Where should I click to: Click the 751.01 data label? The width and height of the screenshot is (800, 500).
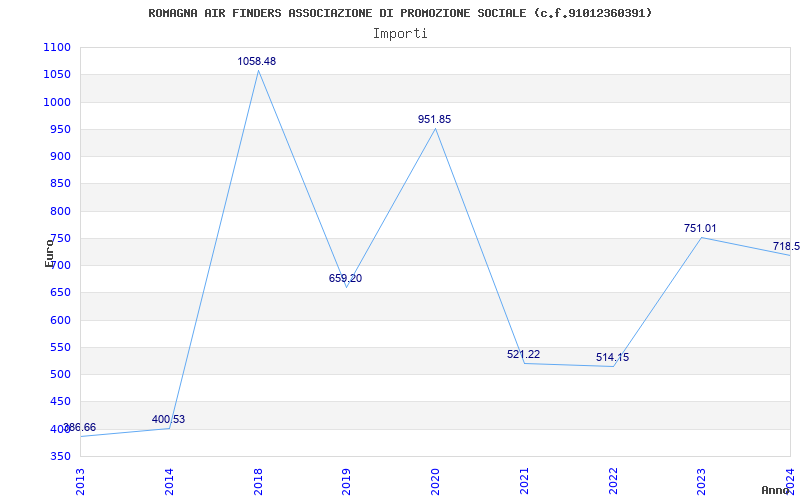click(x=701, y=229)
